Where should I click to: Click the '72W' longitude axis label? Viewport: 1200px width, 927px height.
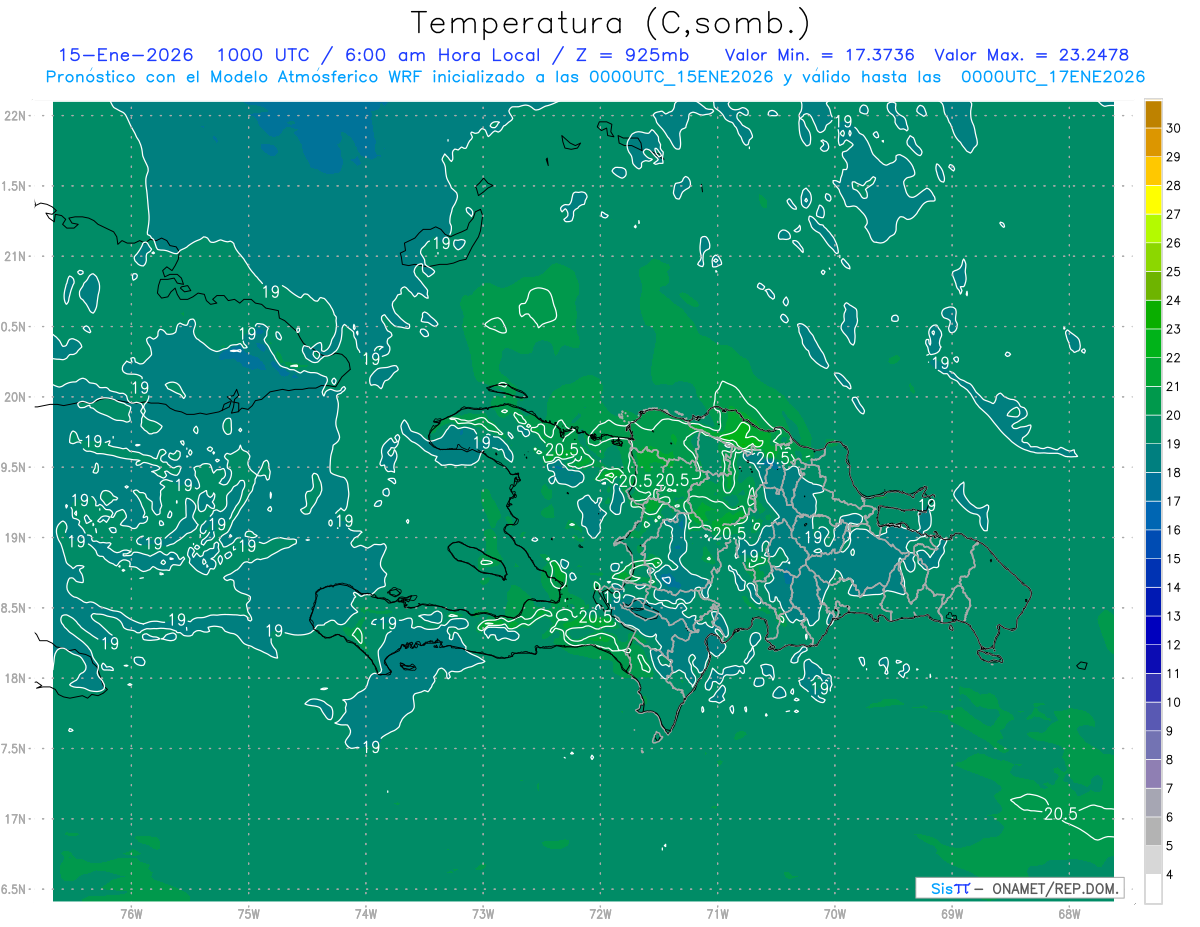coord(600,913)
